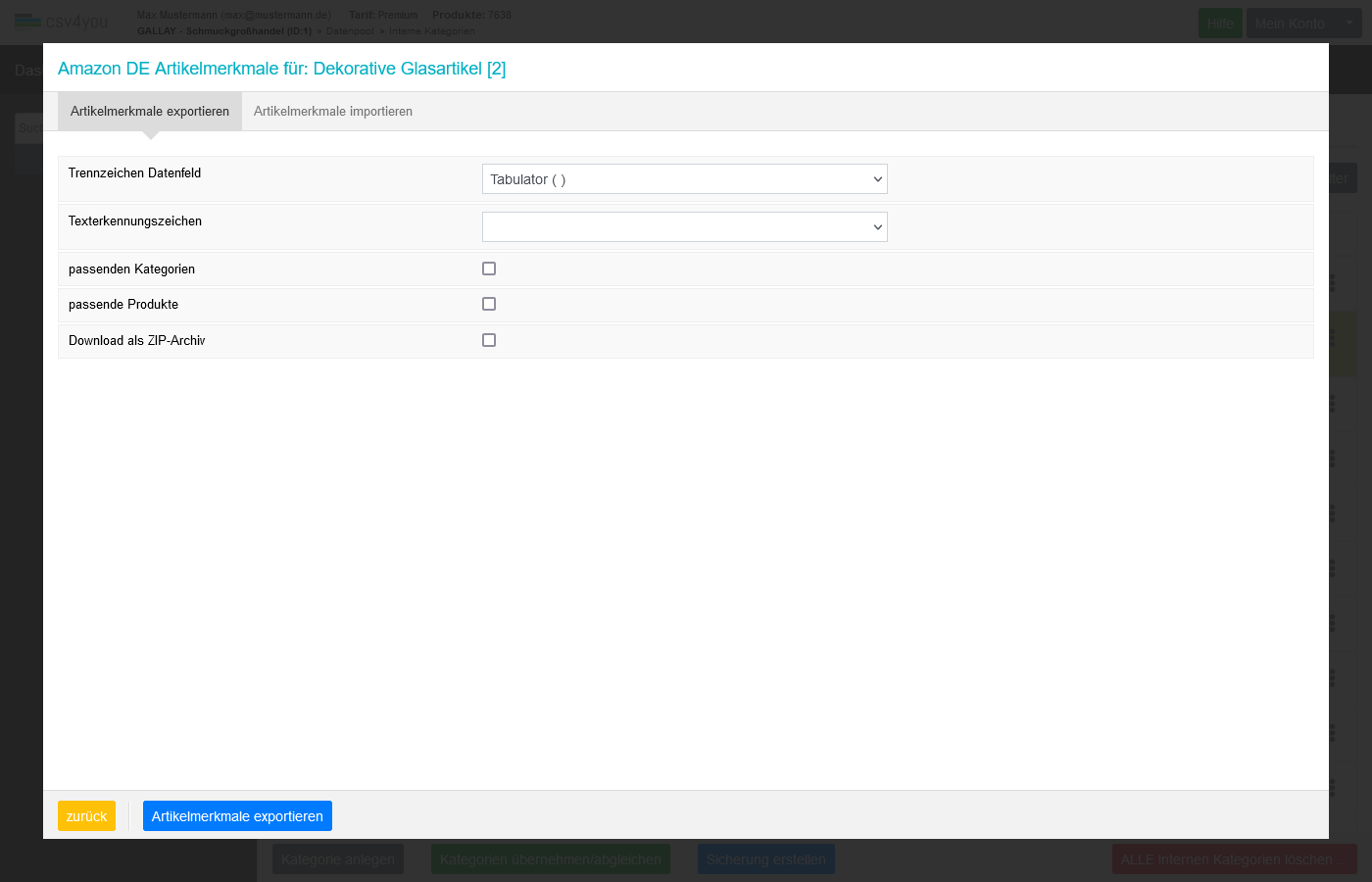Image resolution: width=1372 pixels, height=882 pixels.
Task: Enable the passenden Kategorien checkbox
Action: click(x=489, y=269)
